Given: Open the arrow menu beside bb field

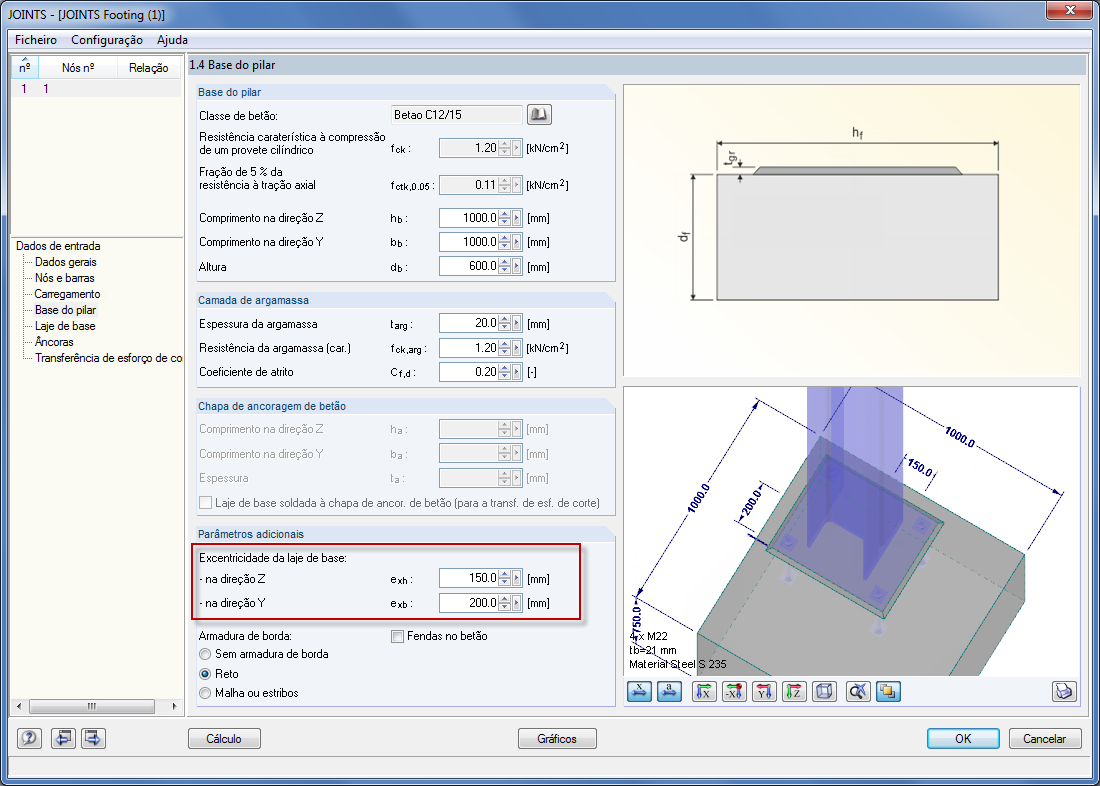Looking at the screenshot, I should click(517, 242).
